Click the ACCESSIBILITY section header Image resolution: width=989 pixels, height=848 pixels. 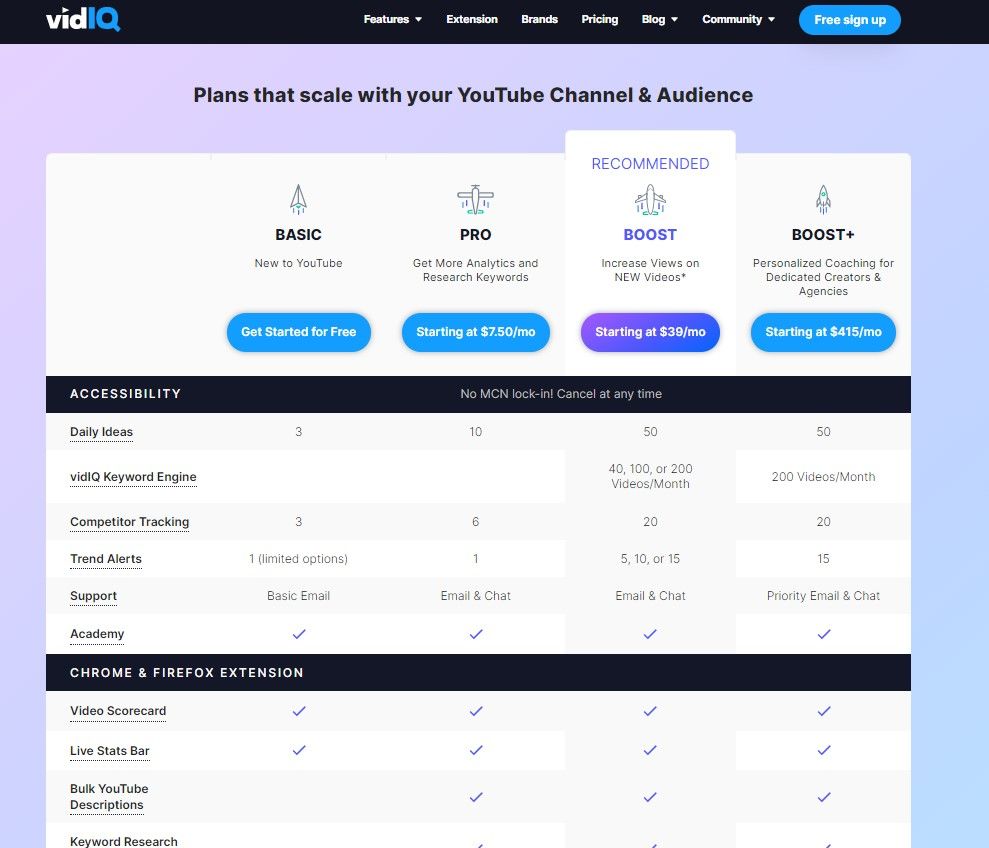coord(126,394)
